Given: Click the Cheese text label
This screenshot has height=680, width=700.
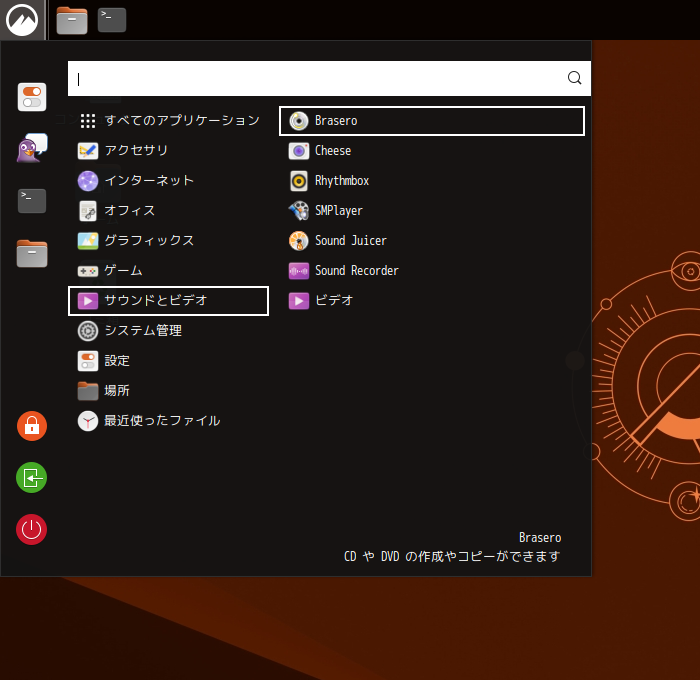Looking at the screenshot, I should [x=333, y=151].
